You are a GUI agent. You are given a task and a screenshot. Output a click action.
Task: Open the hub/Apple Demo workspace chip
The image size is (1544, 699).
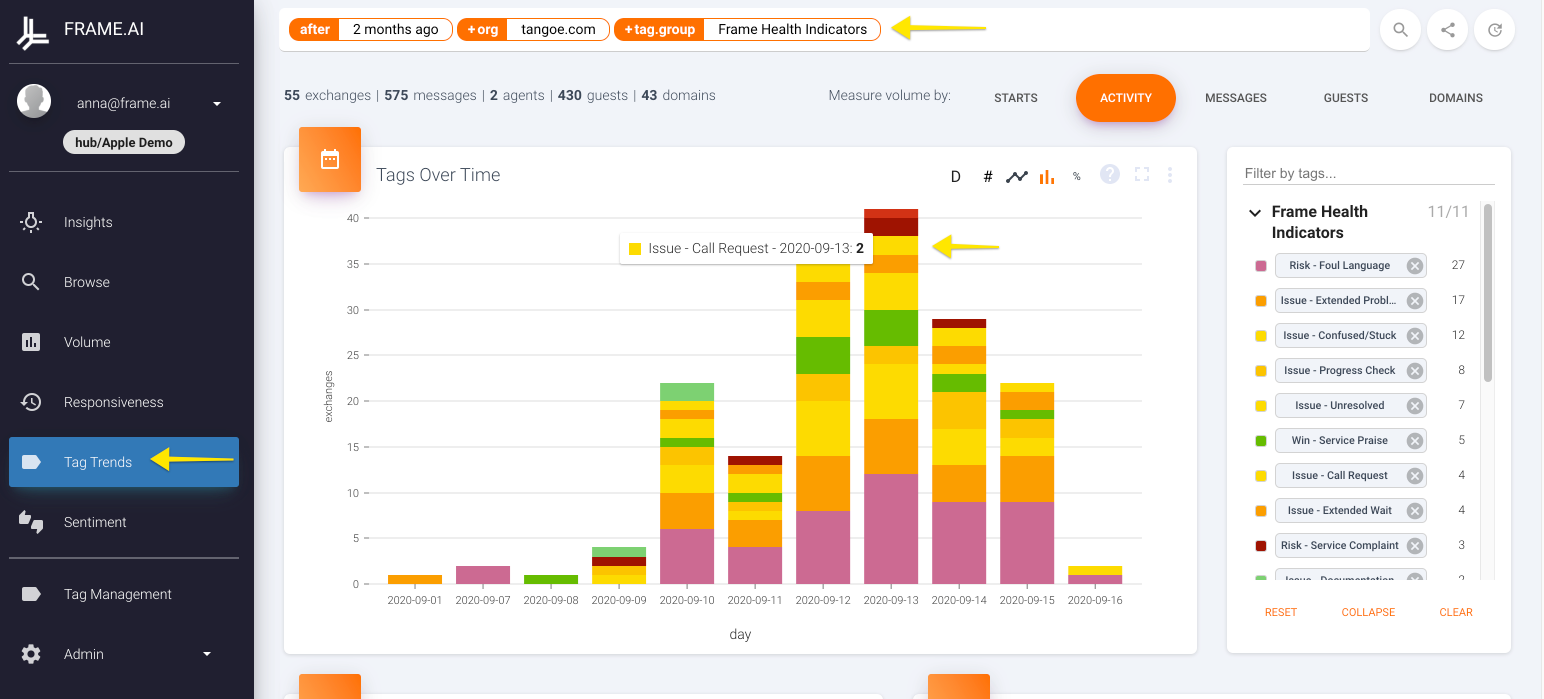[124, 142]
